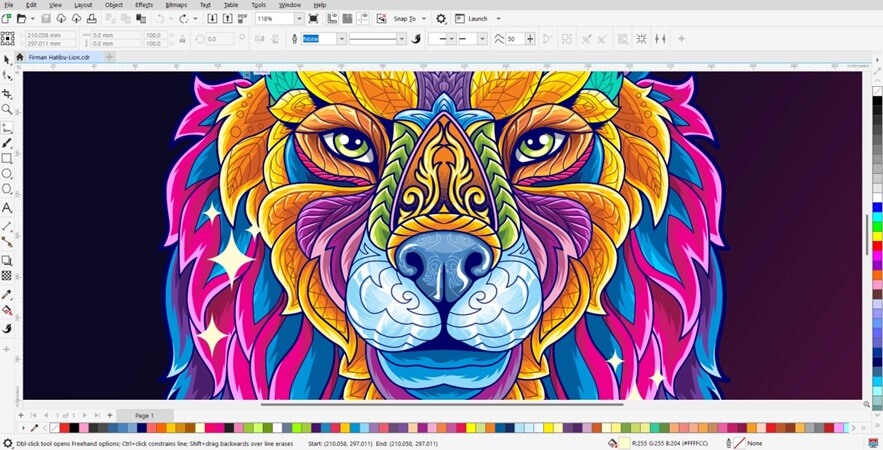The width and height of the screenshot is (883, 450).
Task: Select the Page 1 tab
Action: 144,416
